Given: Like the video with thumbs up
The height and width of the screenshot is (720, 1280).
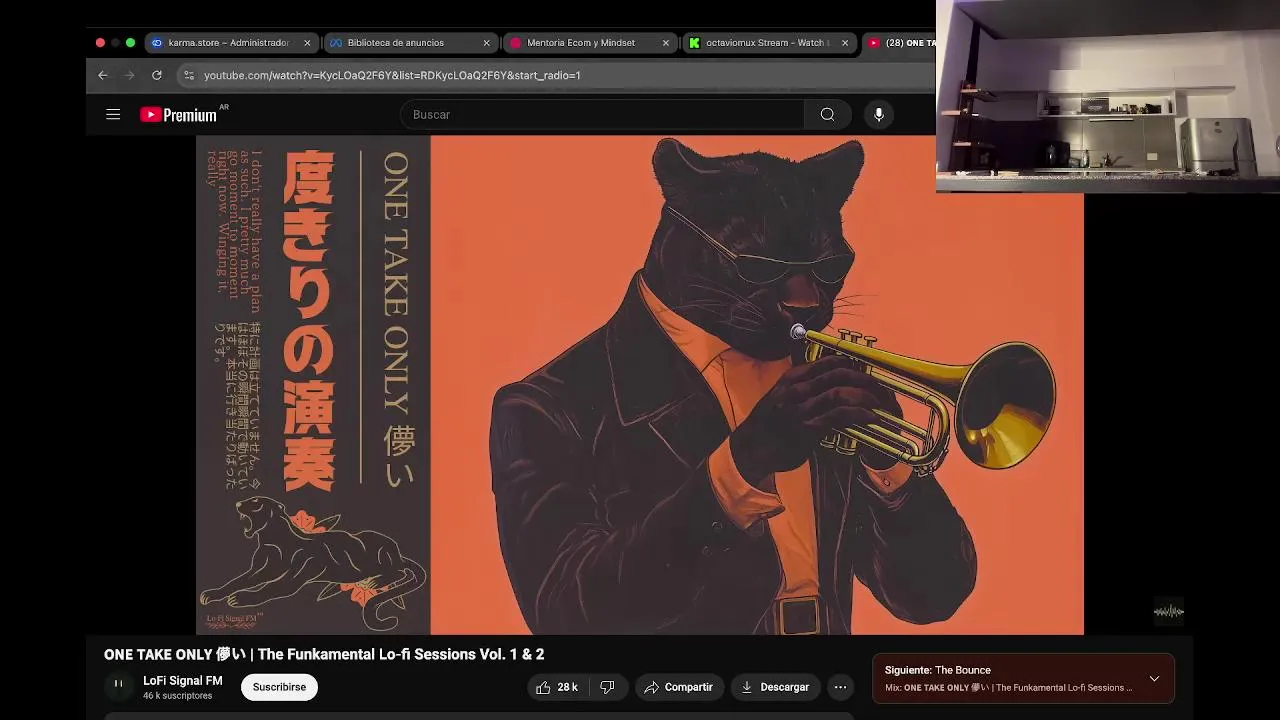Looking at the screenshot, I should coord(556,687).
